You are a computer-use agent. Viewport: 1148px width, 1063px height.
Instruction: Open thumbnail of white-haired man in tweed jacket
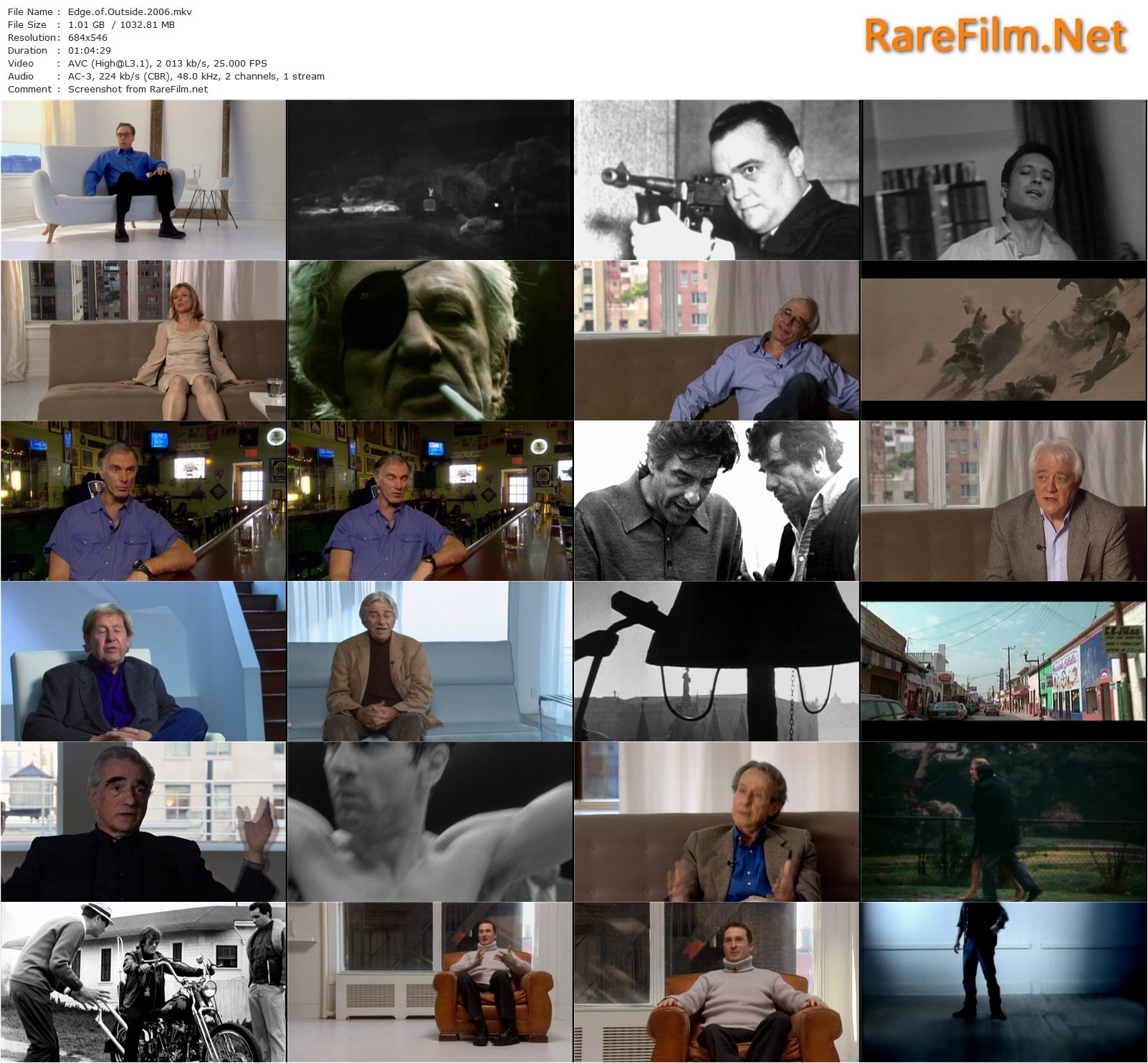pos(1003,501)
